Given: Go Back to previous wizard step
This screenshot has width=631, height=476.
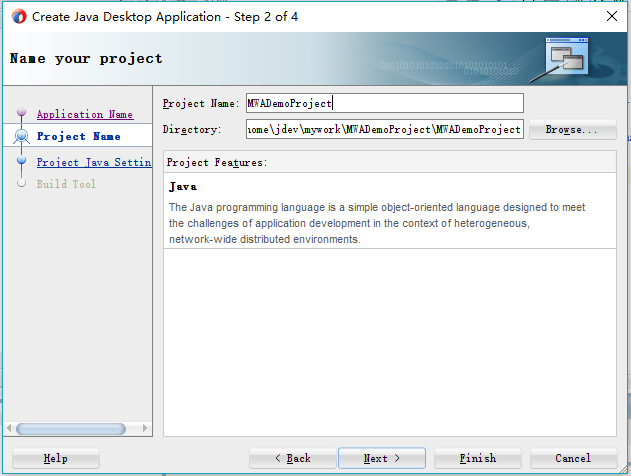Looking at the screenshot, I should [x=293, y=458].
